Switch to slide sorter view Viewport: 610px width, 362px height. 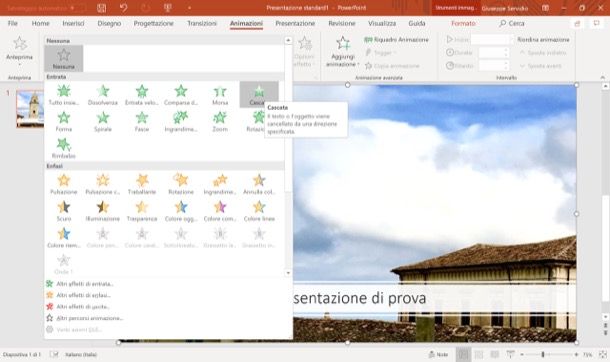(x=479, y=354)
